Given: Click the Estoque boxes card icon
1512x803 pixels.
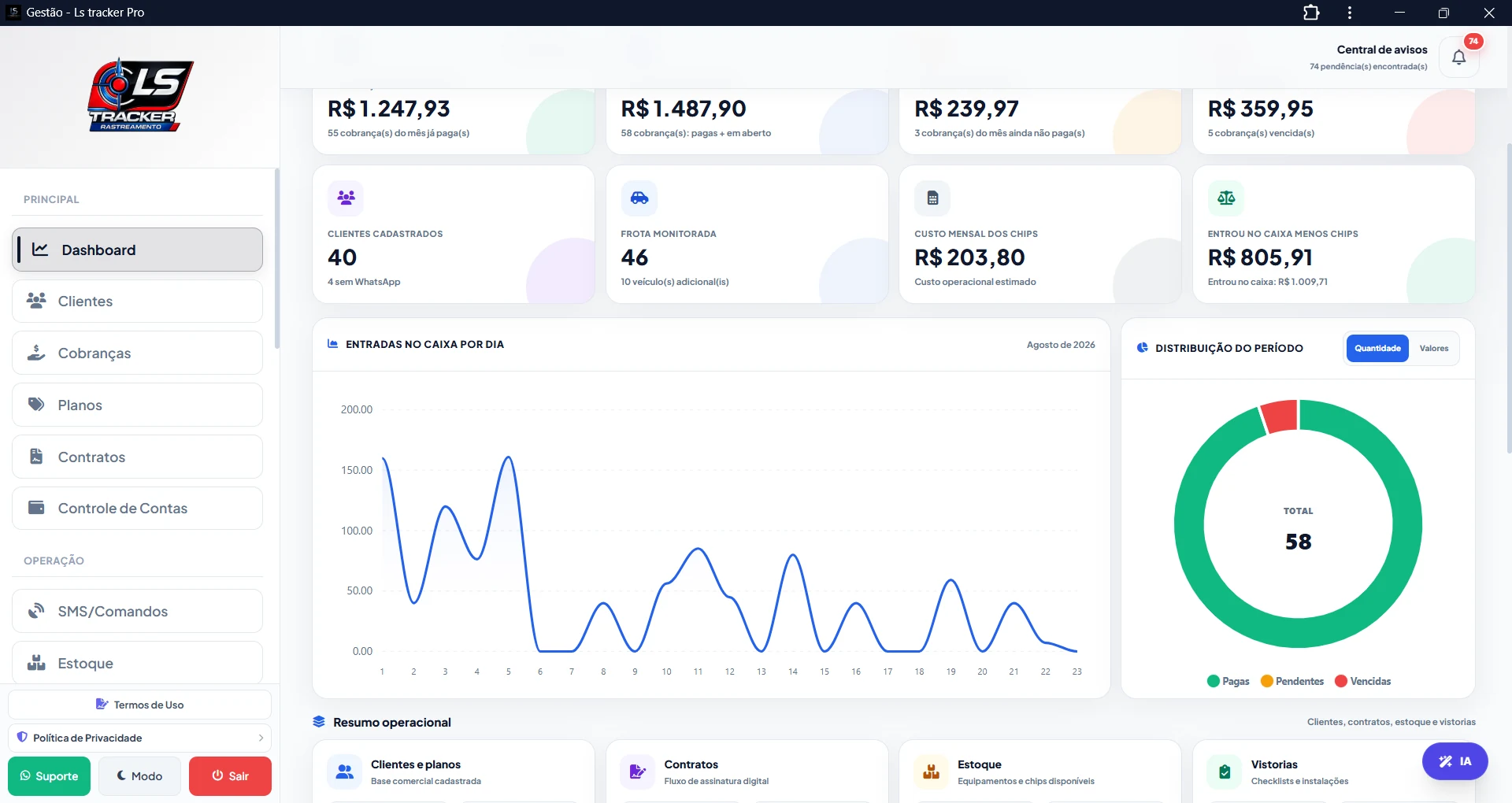Looking at the screenshot, I should coord(932,772).
